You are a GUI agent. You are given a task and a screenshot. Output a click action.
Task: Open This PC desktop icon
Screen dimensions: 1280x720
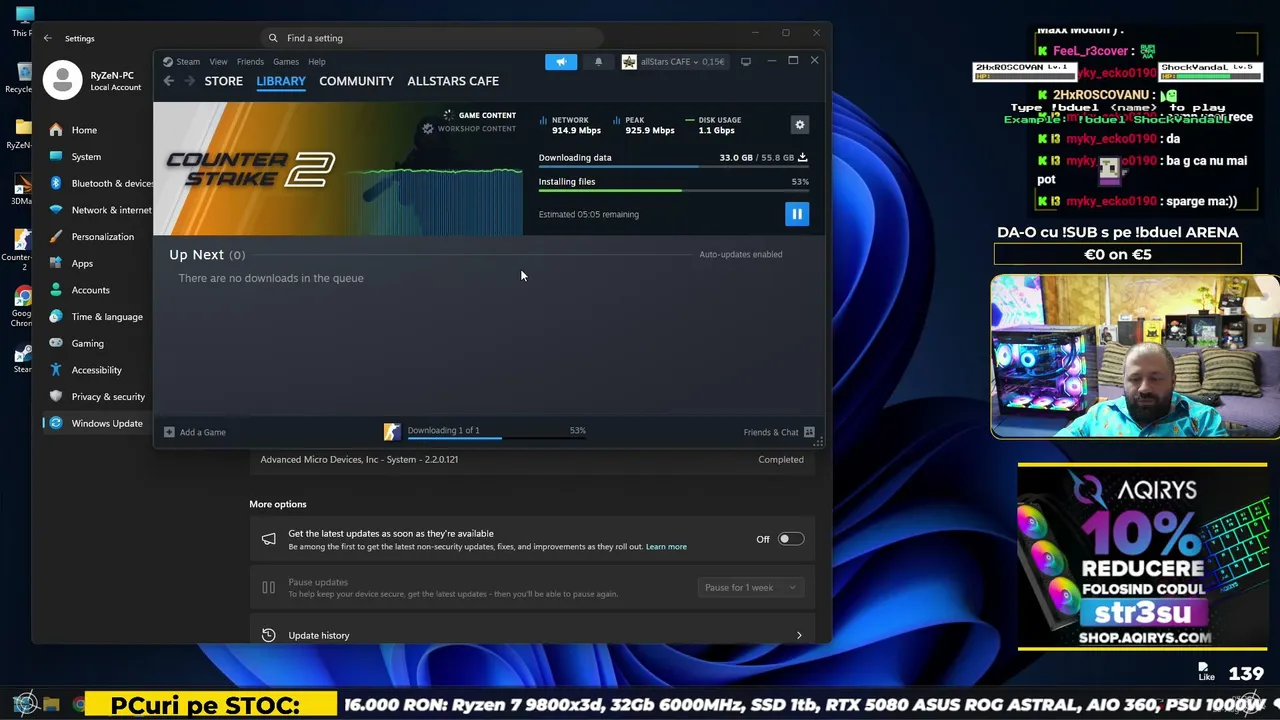pos(23,22)
